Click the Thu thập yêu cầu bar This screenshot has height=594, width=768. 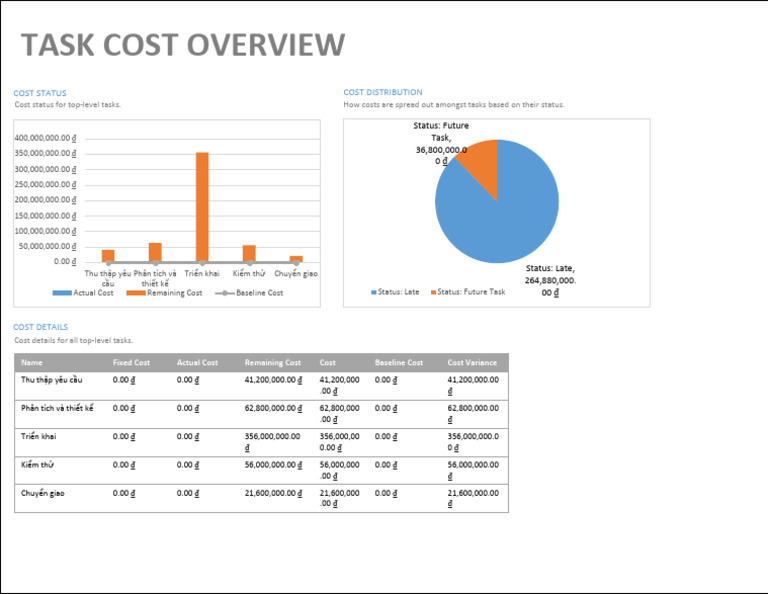[108, 256]
